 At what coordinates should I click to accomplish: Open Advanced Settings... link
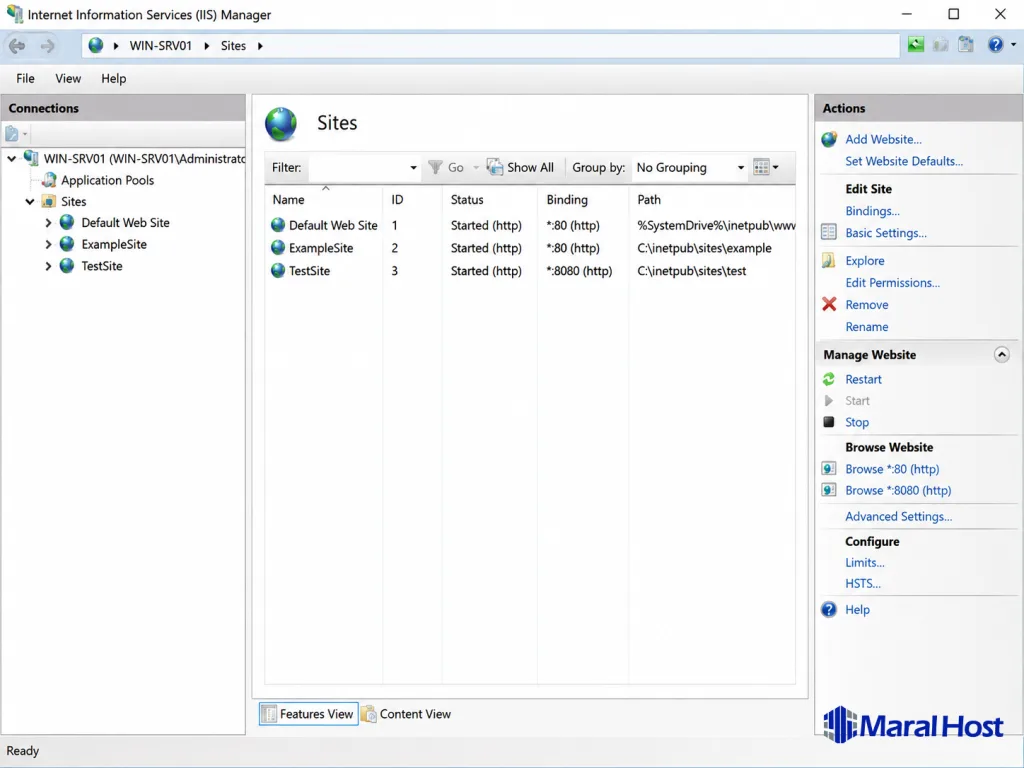point(898,517)
